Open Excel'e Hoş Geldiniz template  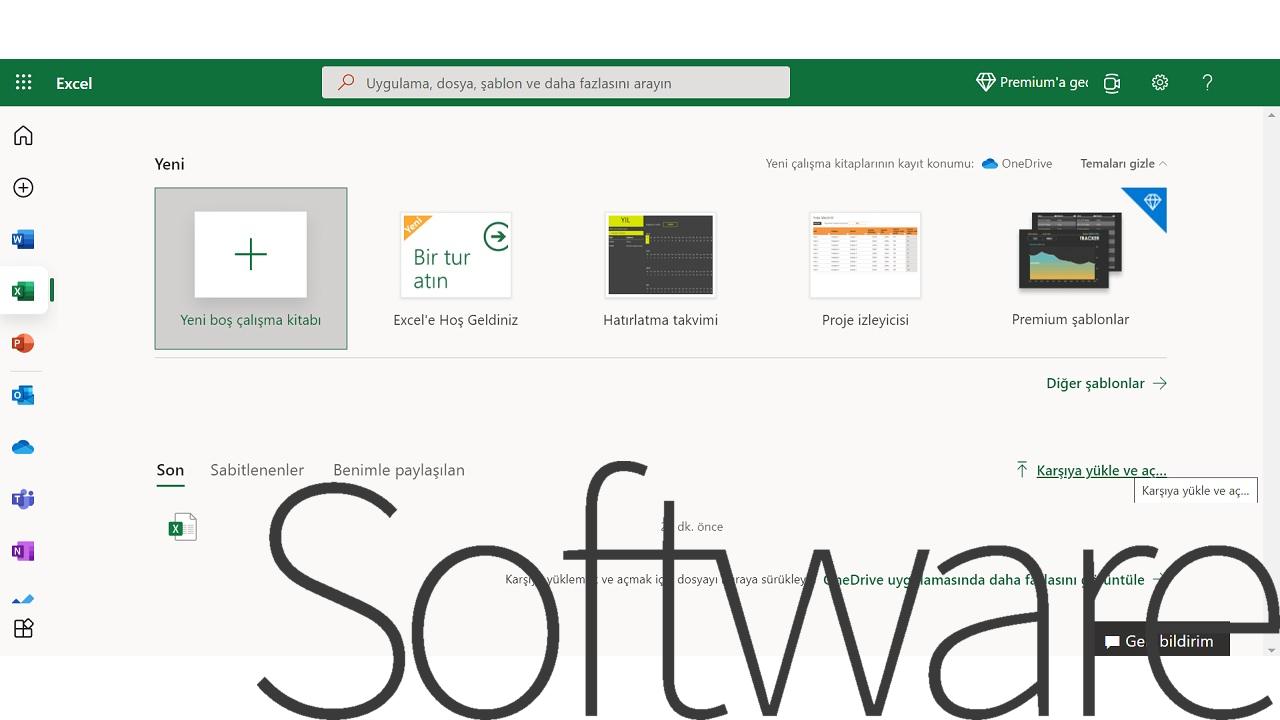456,269
